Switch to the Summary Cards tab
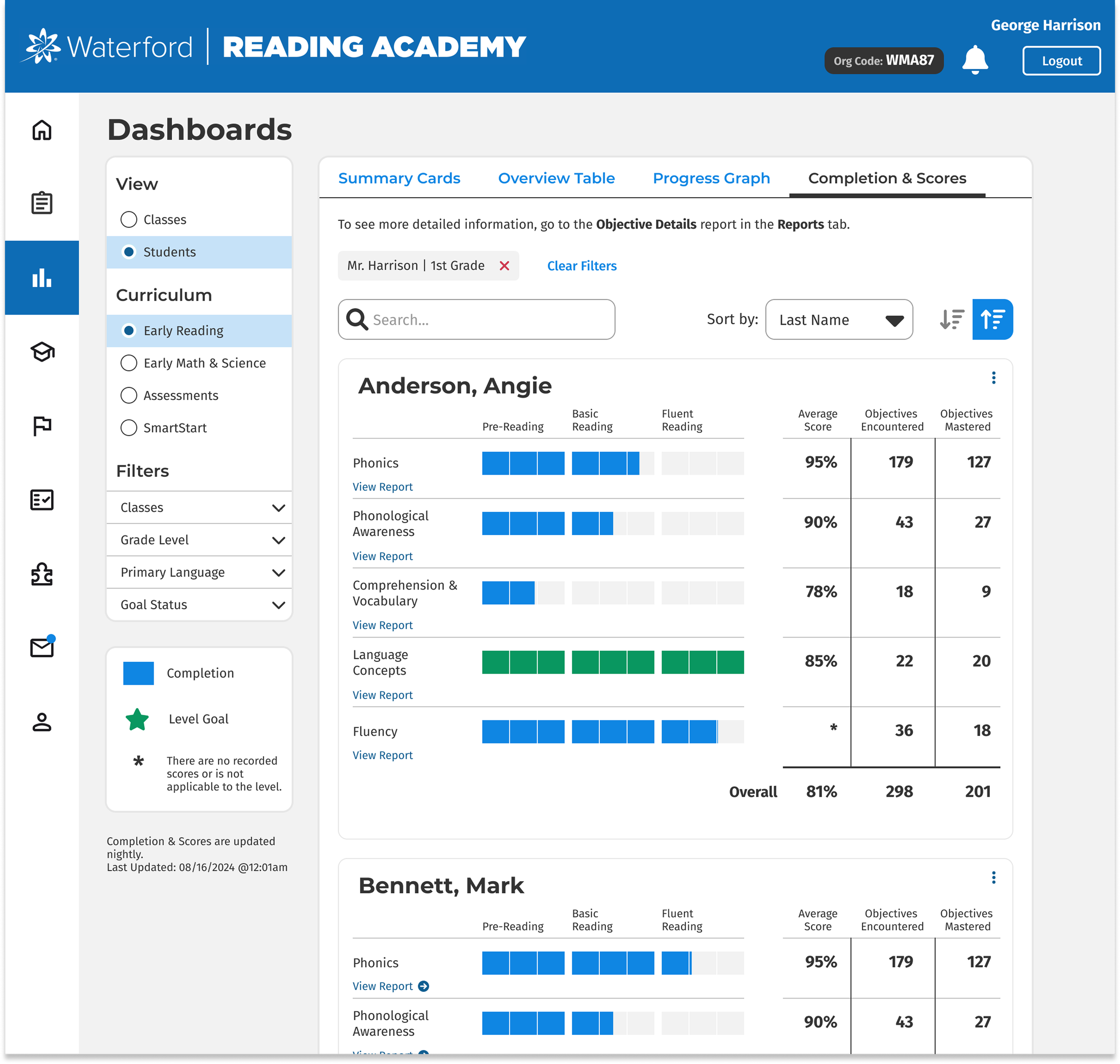 point(399,178)
